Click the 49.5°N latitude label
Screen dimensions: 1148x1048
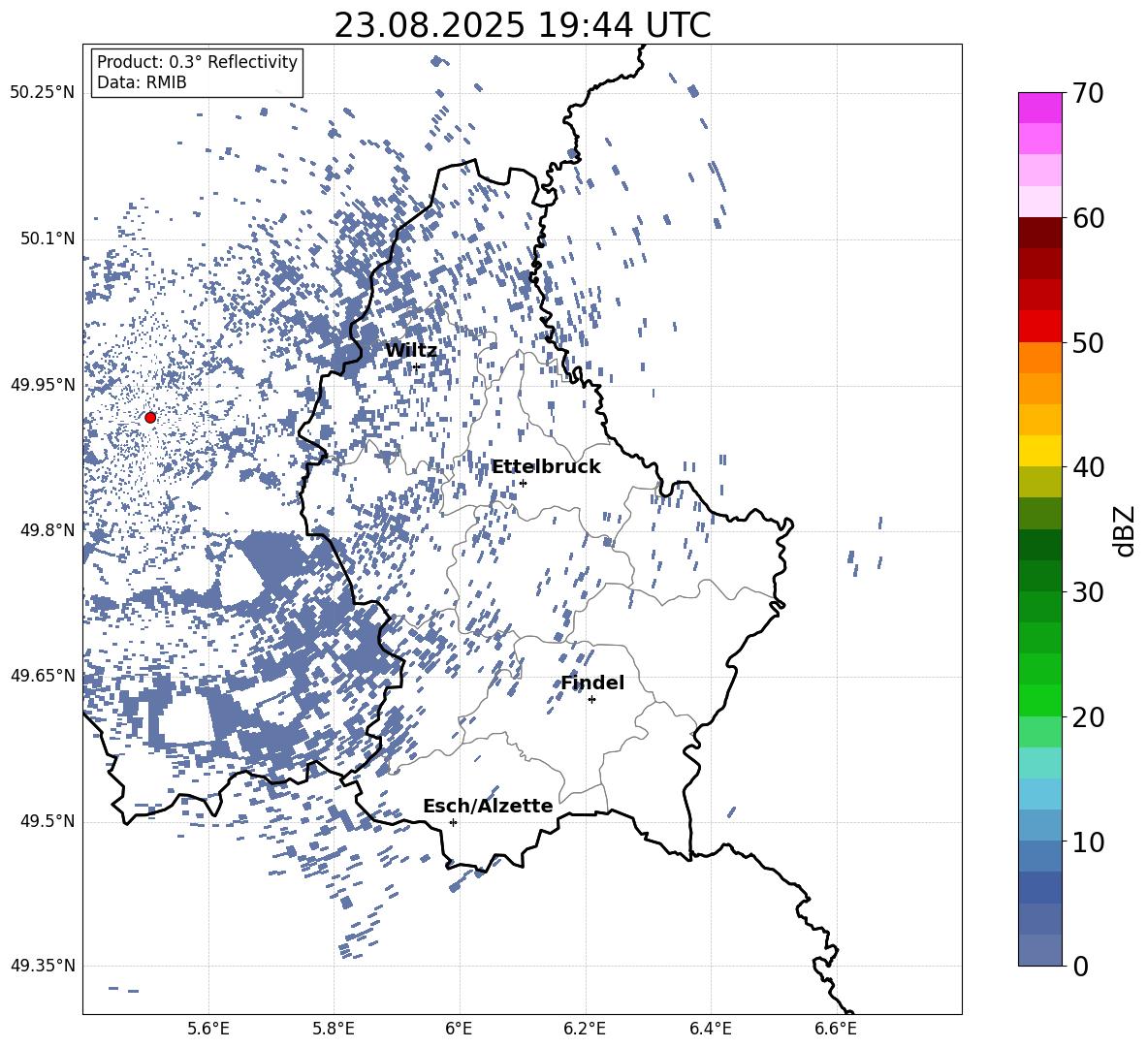[48, 821]
